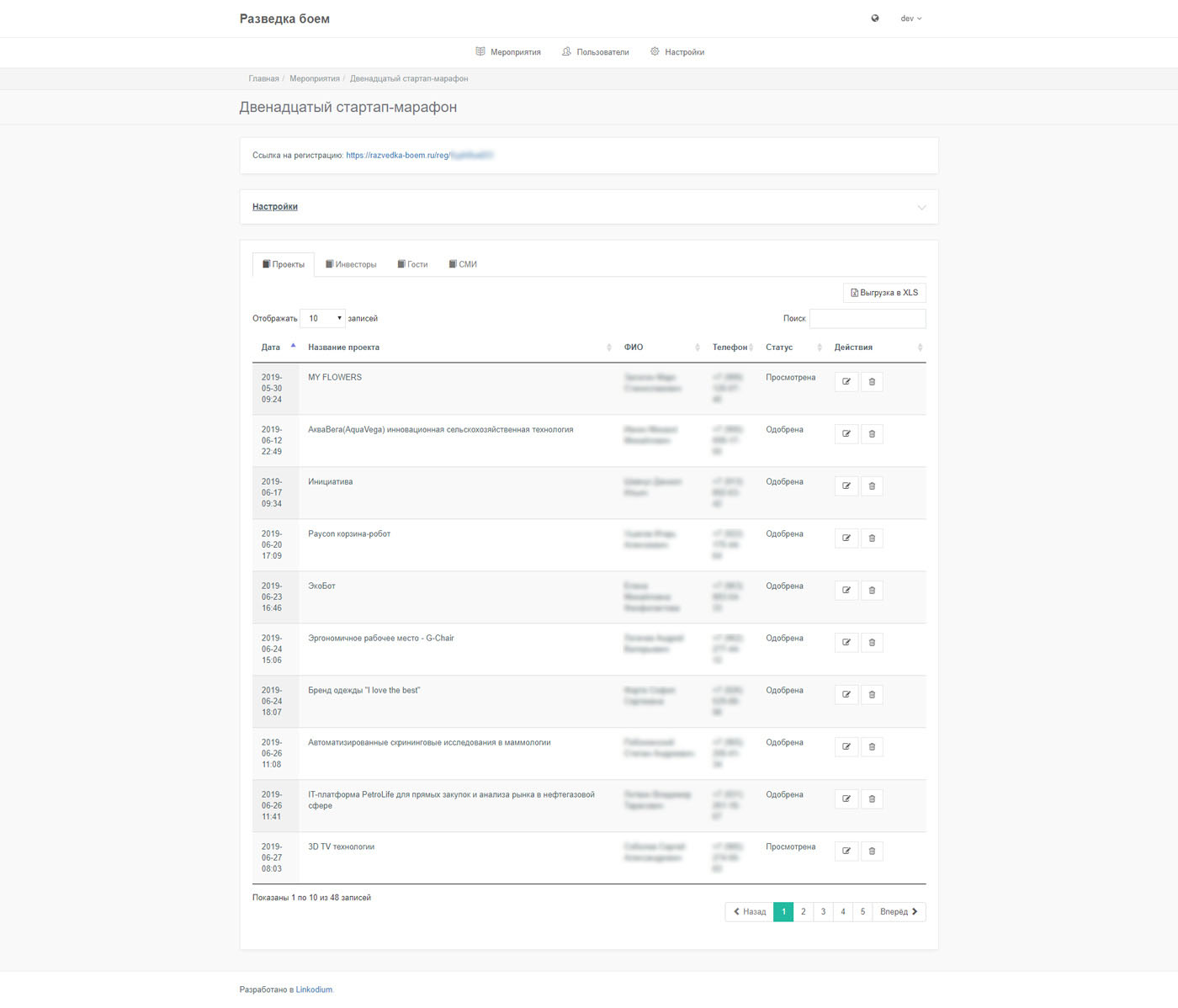Edit the G-Chair project entry
Viewport: 1178px width, 1008px height.
coord(846,643)
